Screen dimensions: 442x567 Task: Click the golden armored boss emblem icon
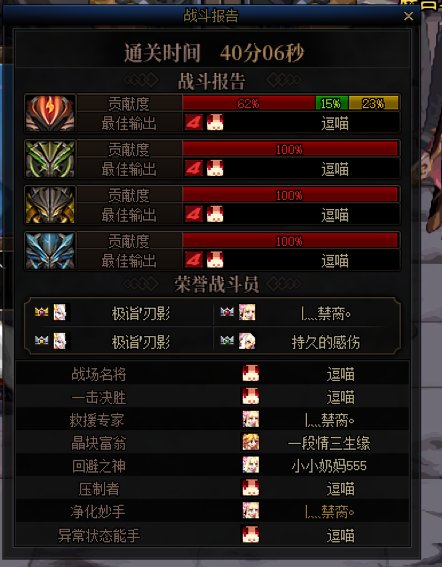coord(50,205)
